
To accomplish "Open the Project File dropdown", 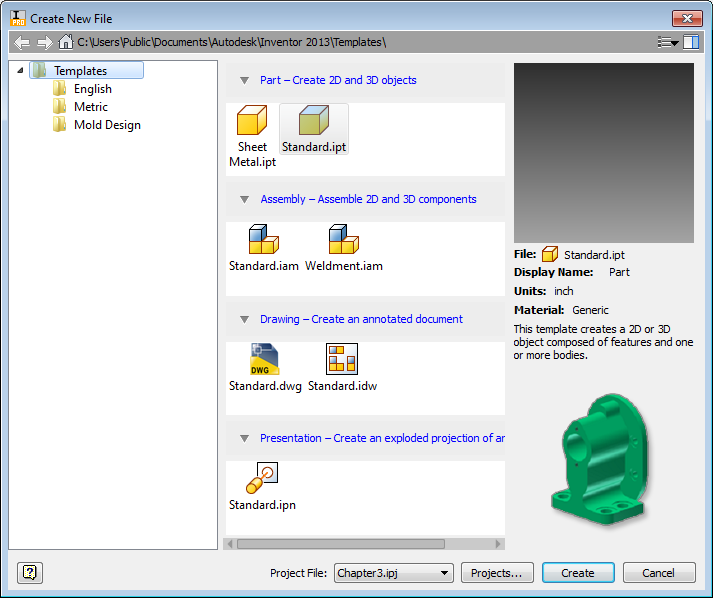I will [x=394, y=573].
